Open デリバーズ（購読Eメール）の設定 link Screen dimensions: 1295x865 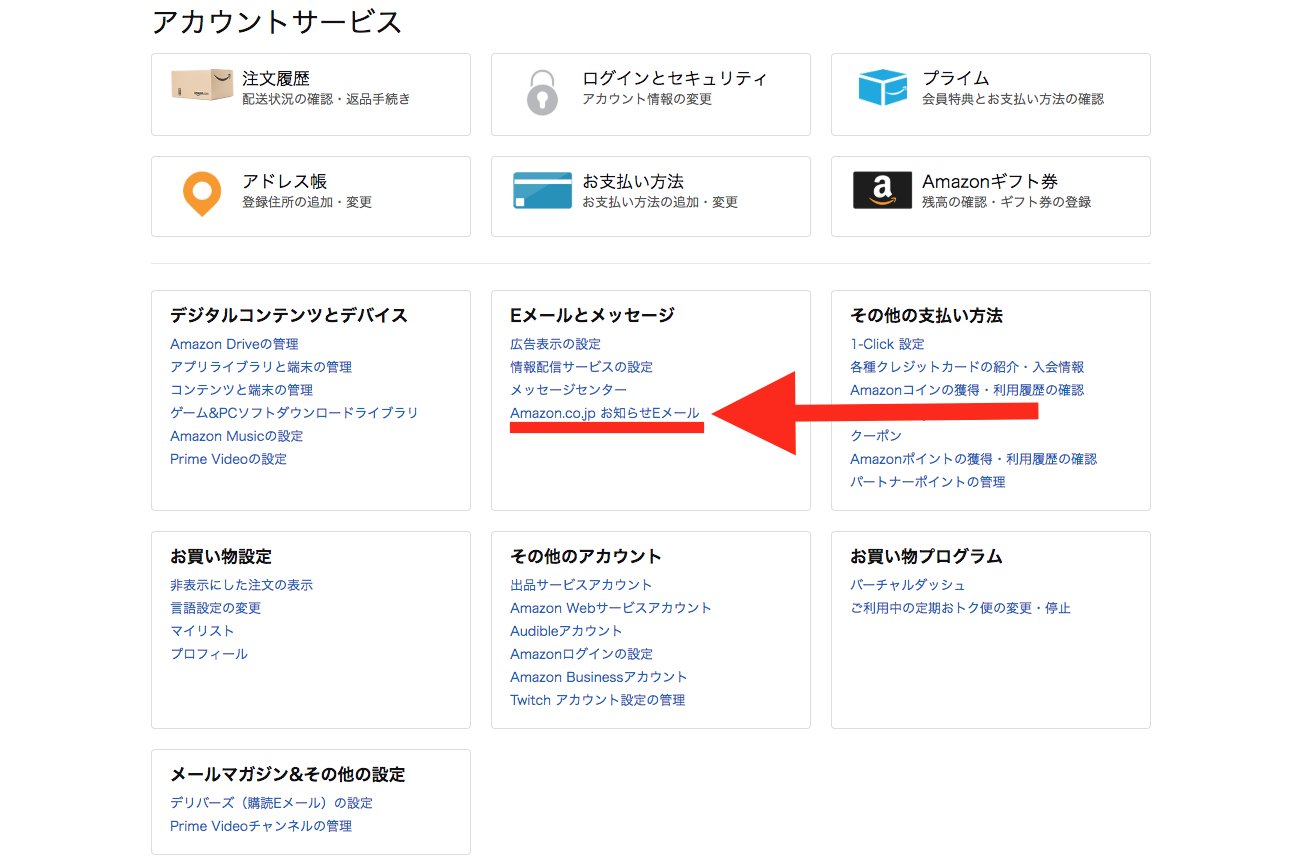[271, 803]
